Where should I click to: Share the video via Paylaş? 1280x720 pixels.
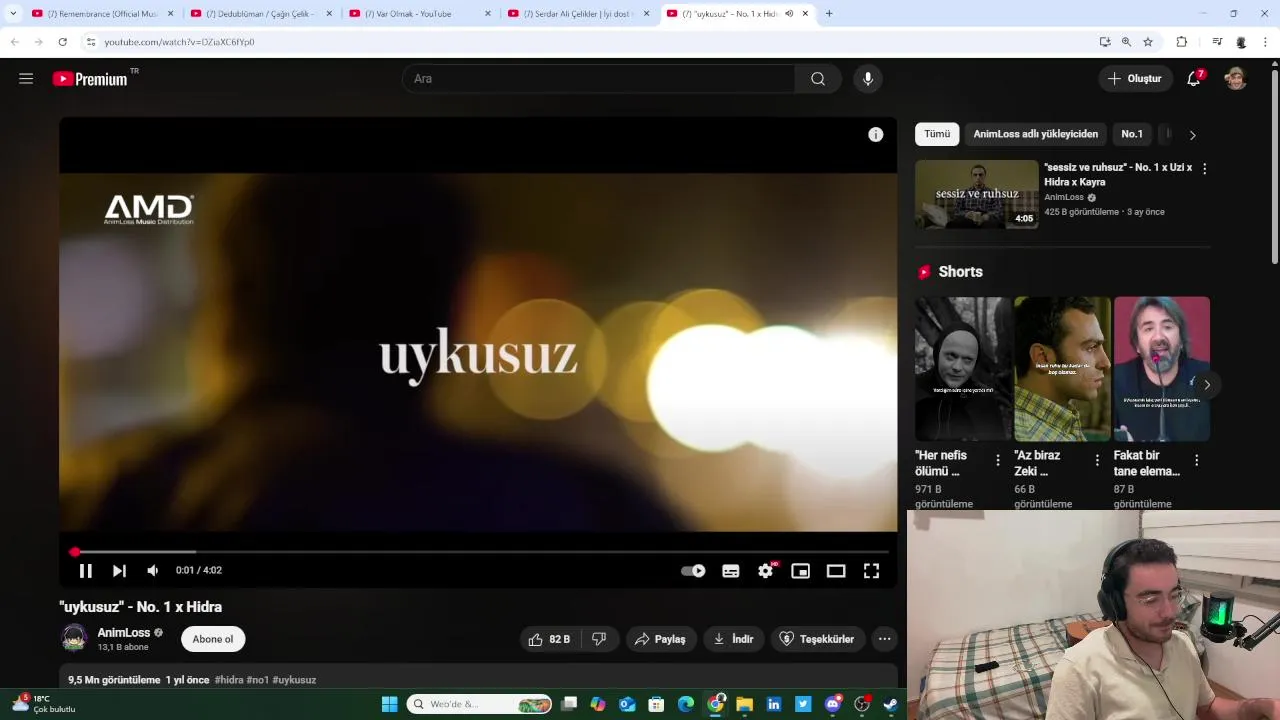pyautogui.click(x=660, y=639)
